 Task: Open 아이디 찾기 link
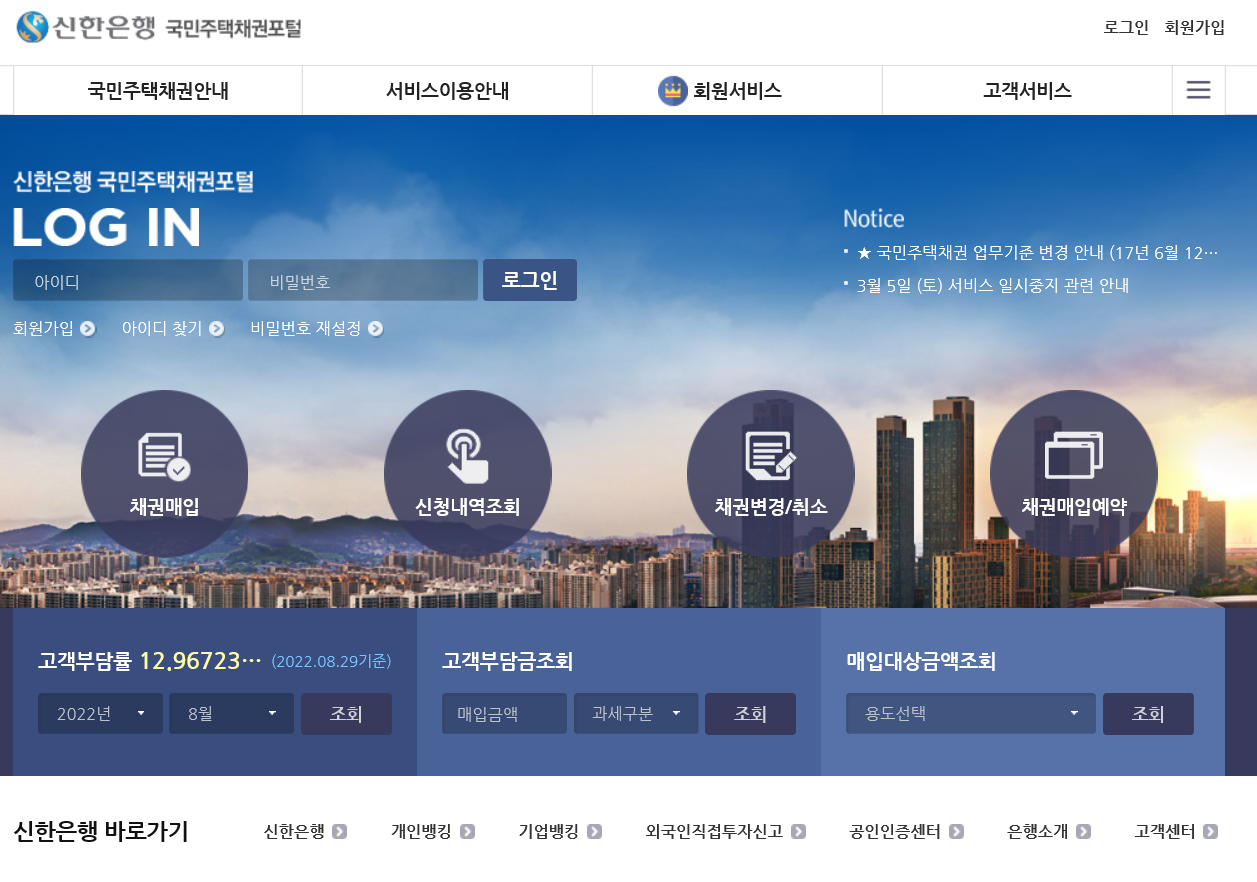162,329
